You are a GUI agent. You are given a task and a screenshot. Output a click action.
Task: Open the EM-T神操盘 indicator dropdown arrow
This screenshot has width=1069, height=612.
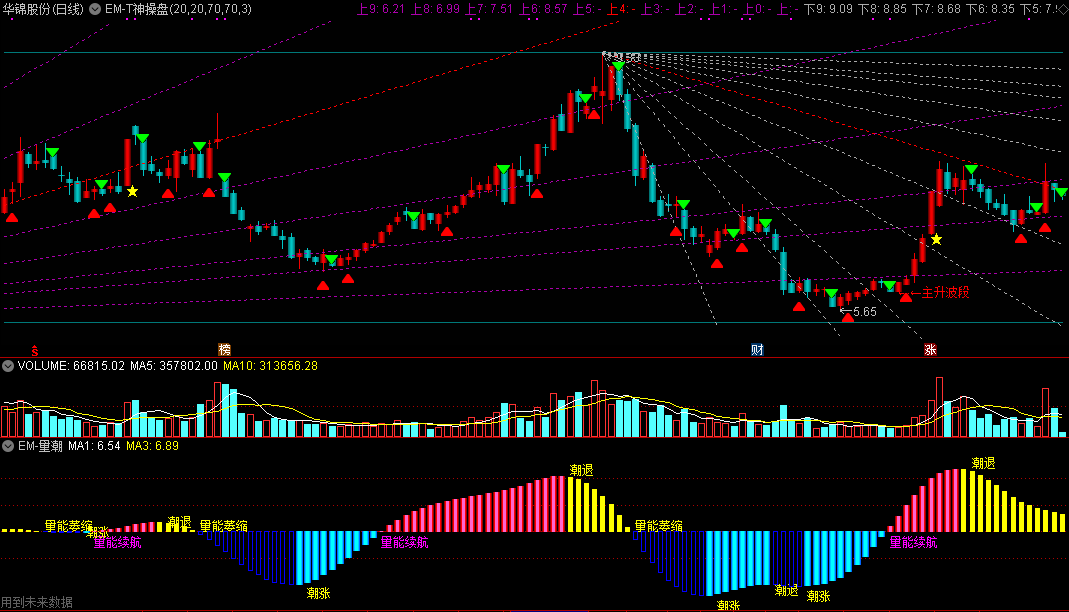coord(95,10)
